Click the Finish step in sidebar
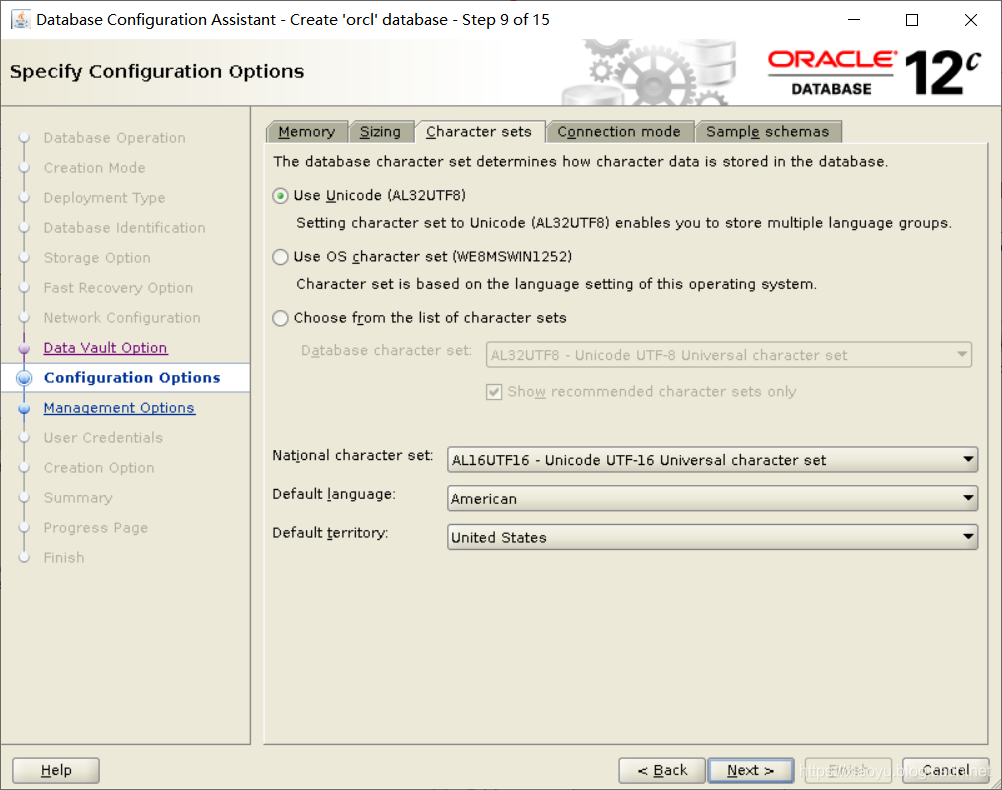Image resolution: width=1002 pixels, height=790 pixels. [x=64, y=558]
